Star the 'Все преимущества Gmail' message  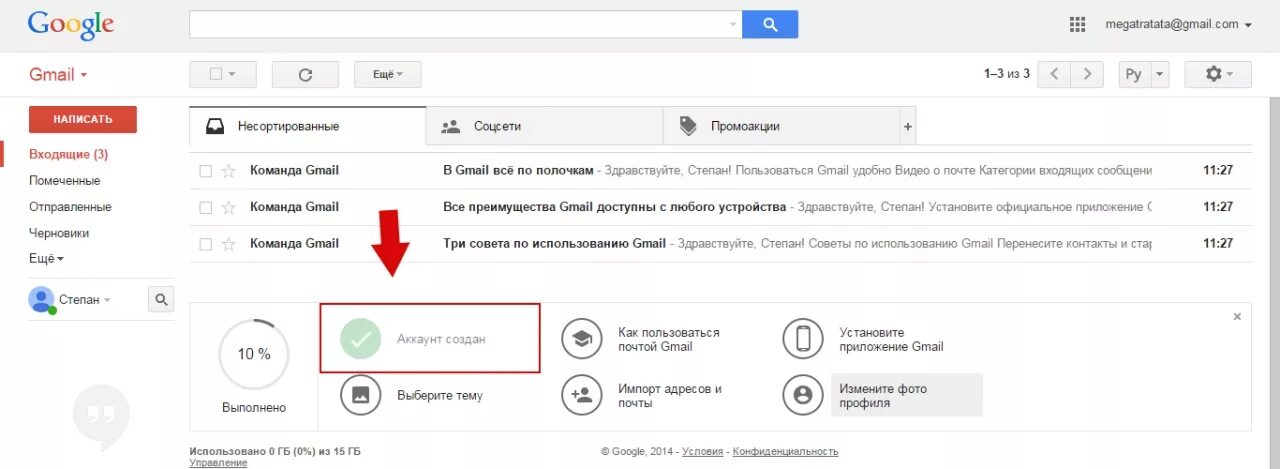point(228,207)
